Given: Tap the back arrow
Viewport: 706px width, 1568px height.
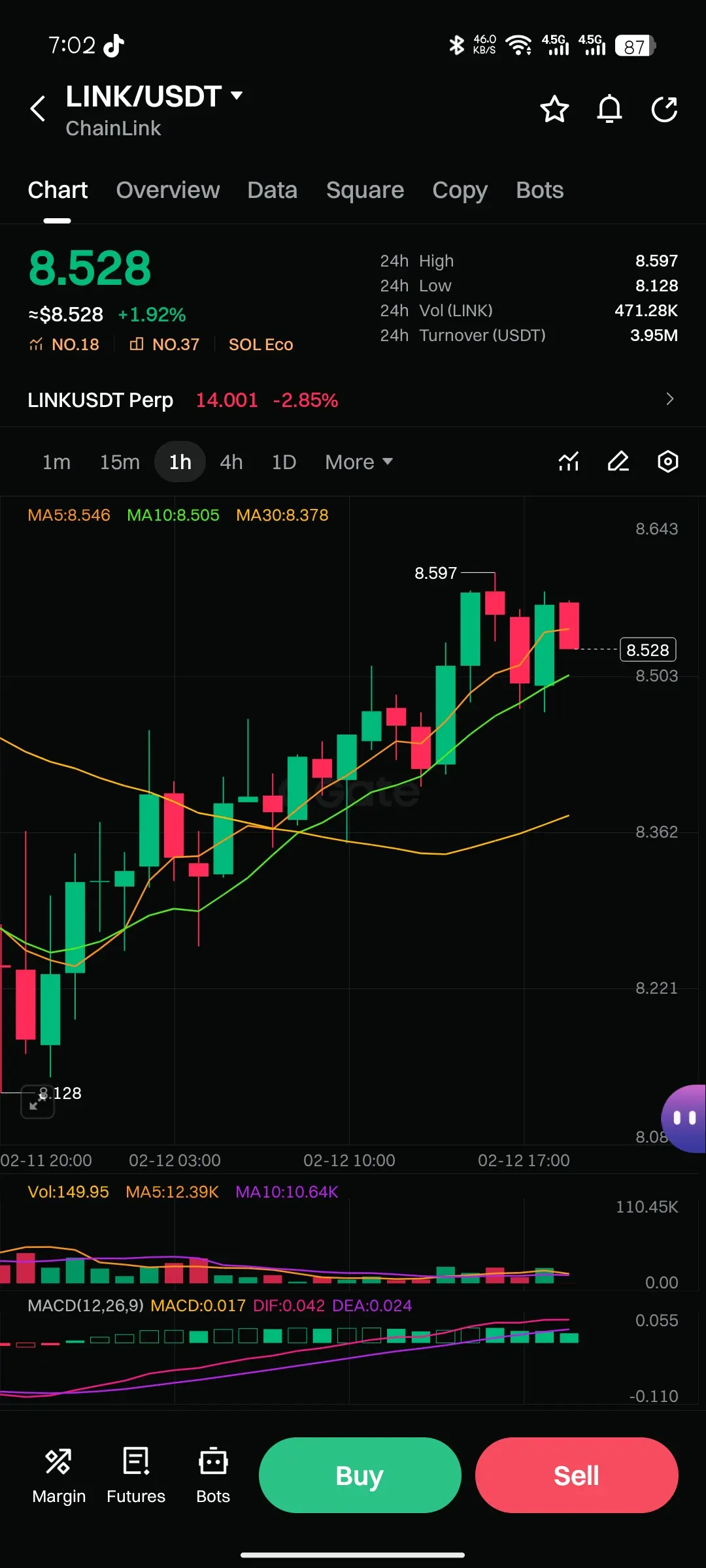Looking at the screenshot, I should [x=38, y=108].
